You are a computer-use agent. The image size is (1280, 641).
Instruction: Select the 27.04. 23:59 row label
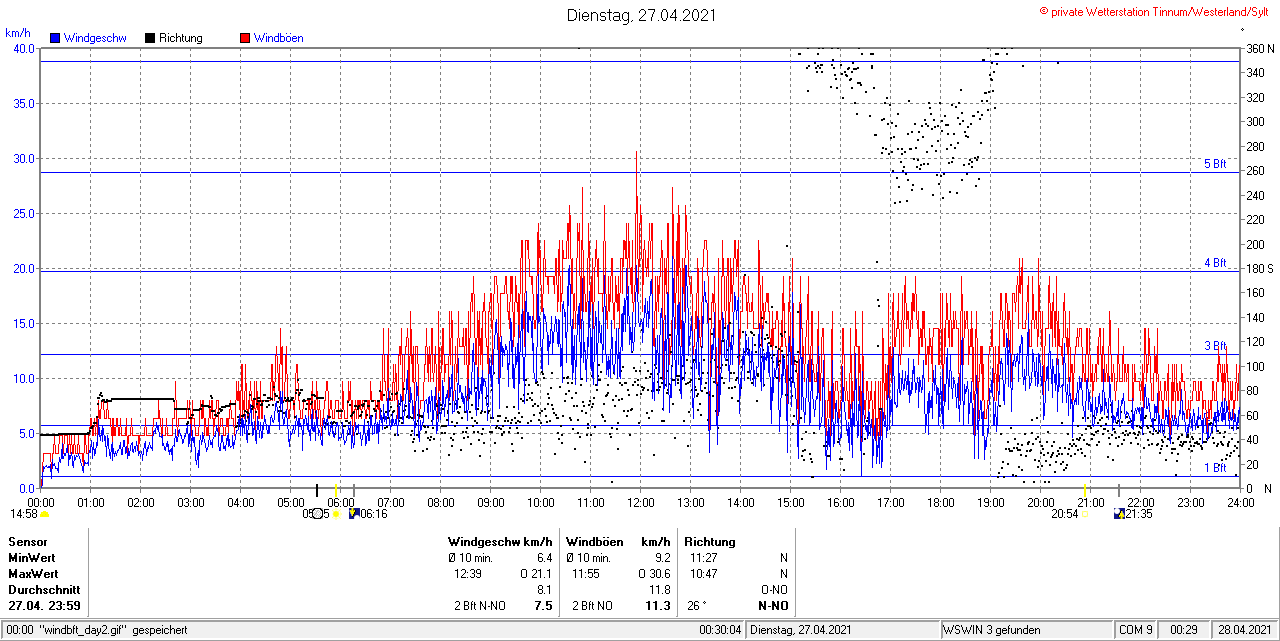(45, 606)
